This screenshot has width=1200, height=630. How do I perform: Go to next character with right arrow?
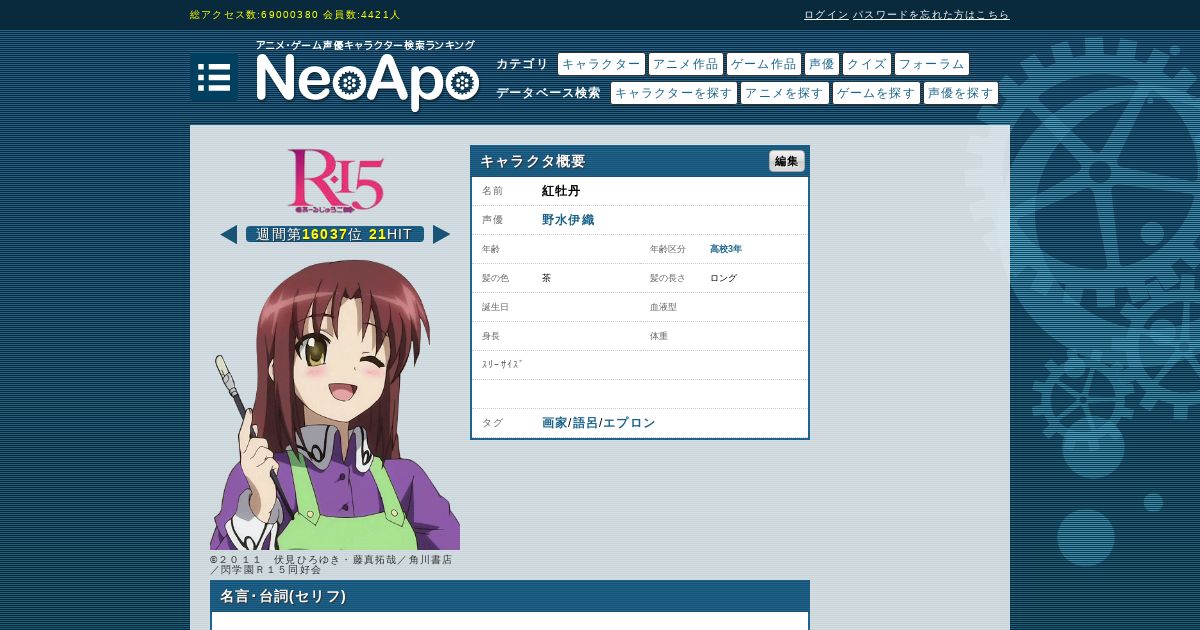point(441,234)
